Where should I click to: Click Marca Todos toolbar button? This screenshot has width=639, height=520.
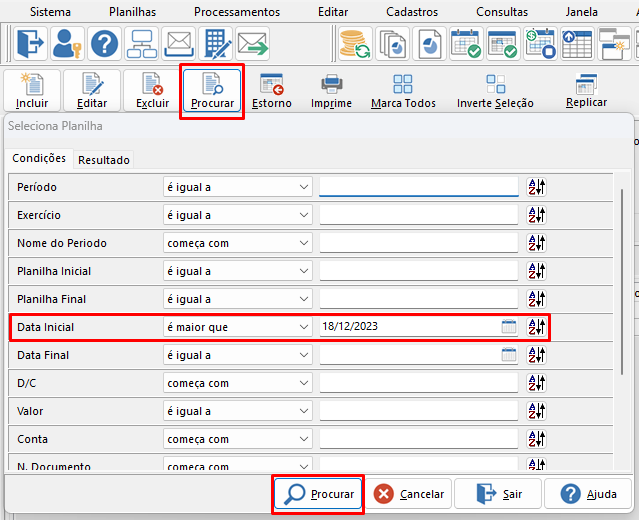(403, 90)
